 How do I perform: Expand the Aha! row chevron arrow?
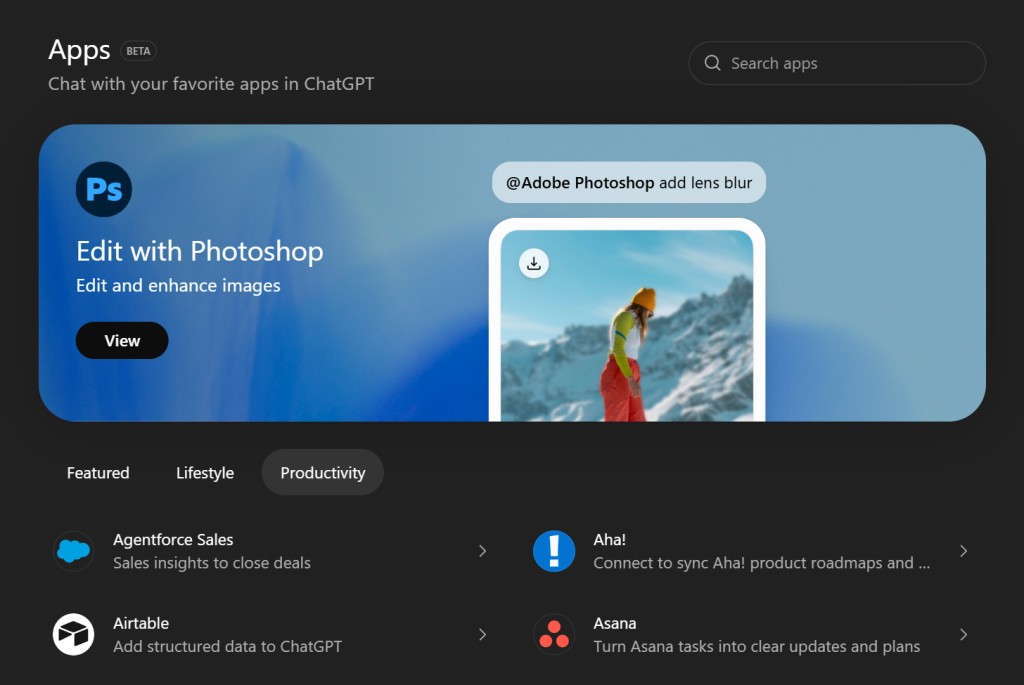click(963, 551)
